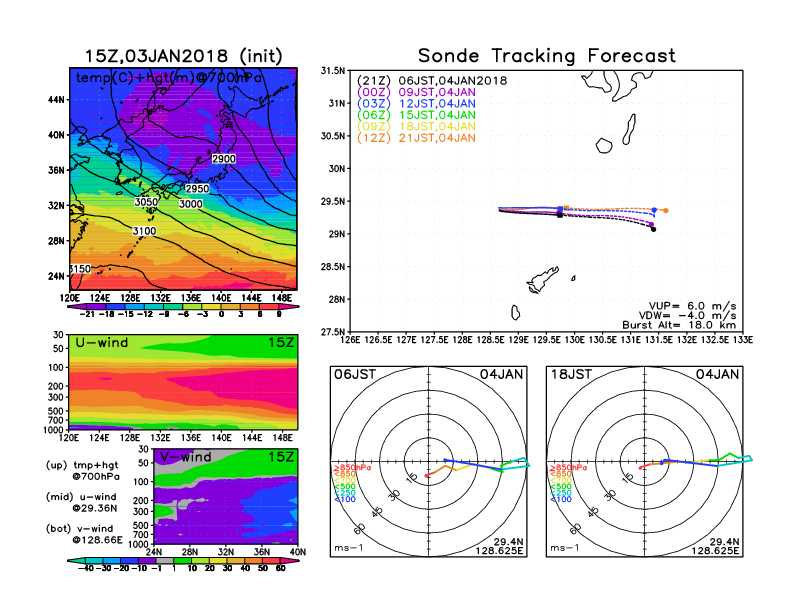
Task: Click the Sonde Tracking Forecast title
Action: point(546,56)
